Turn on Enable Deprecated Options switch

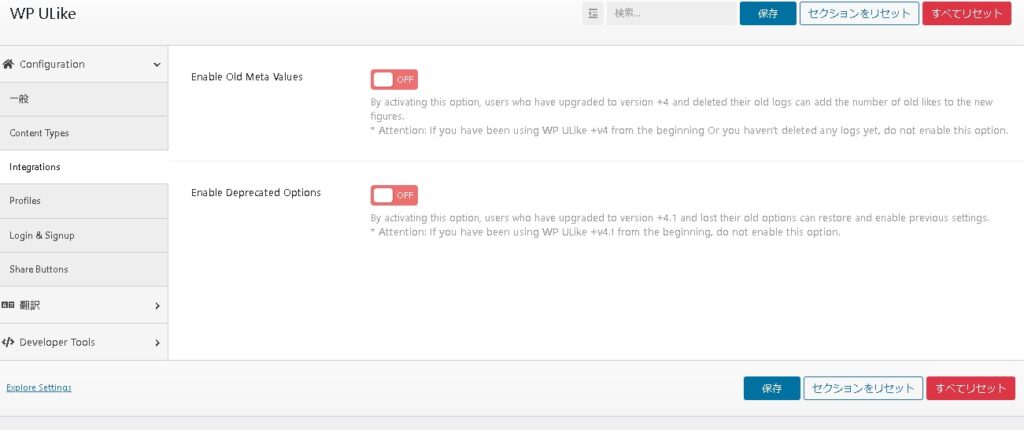click(394, 195)
